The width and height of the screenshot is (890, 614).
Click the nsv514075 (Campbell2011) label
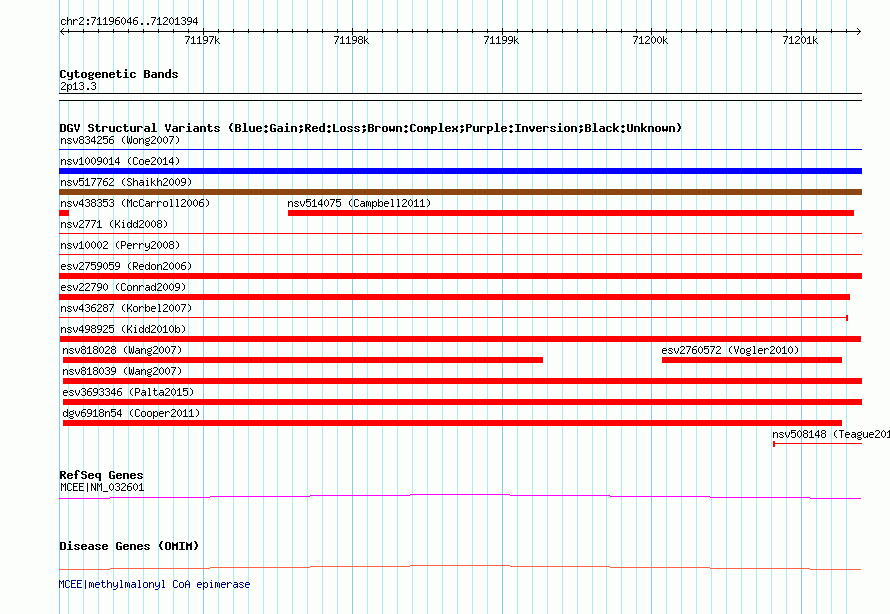[x=358, y=203]
